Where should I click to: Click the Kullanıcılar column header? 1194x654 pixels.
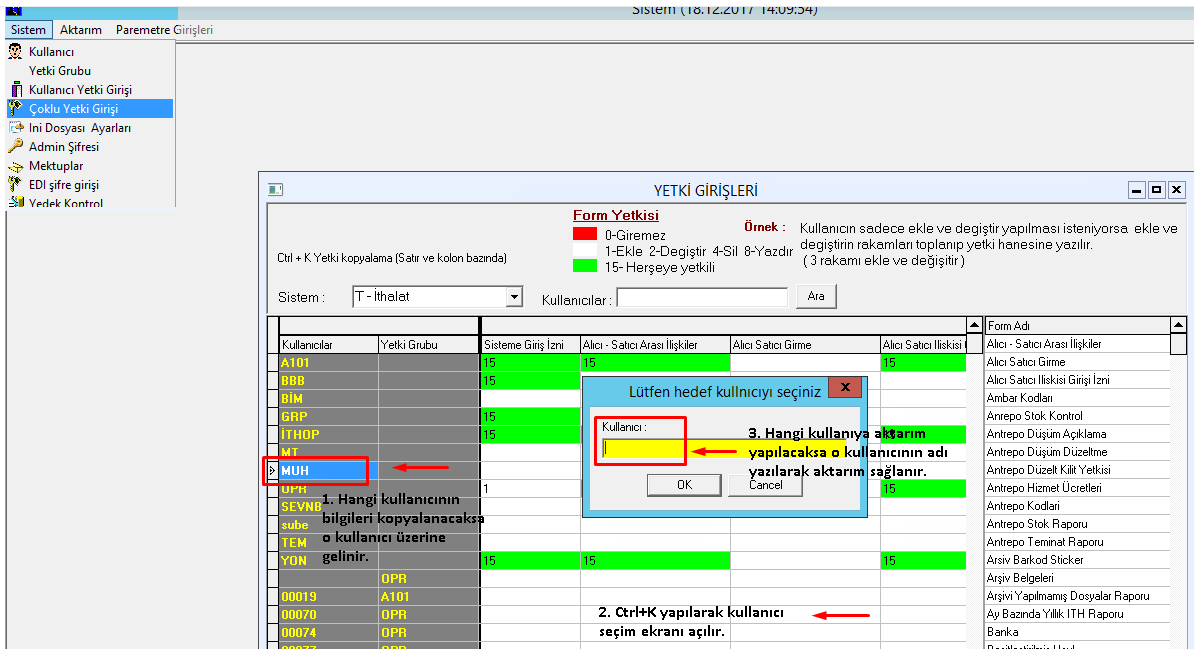tap(329, 345)
